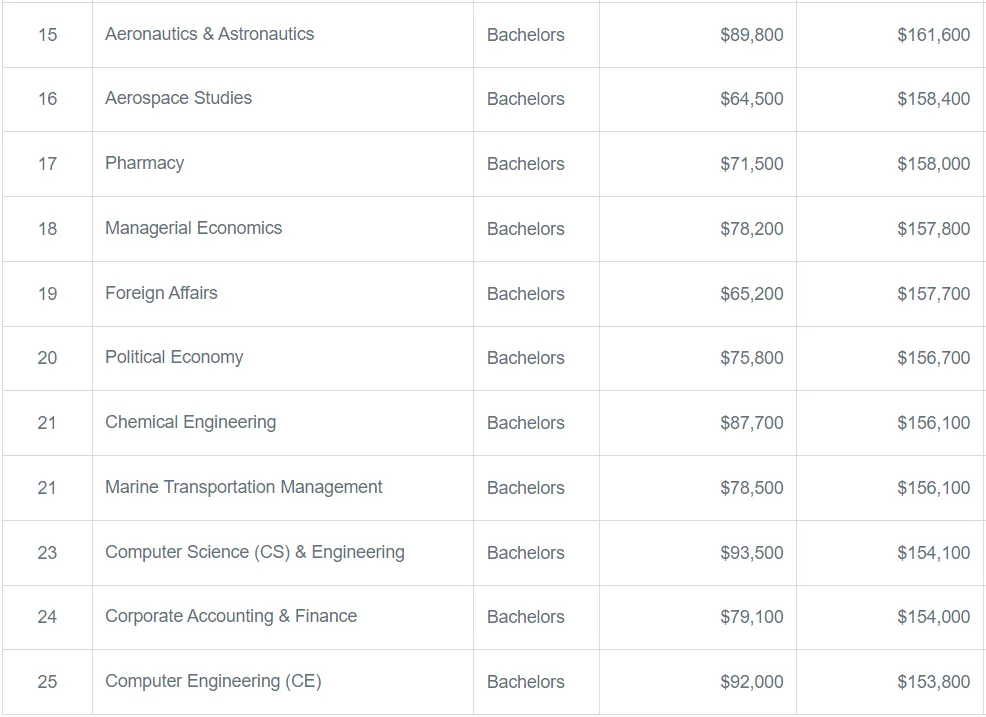Click the $89,800 early career pay
The width and height of the screenshot is (986, 717).
pos(751,35)
